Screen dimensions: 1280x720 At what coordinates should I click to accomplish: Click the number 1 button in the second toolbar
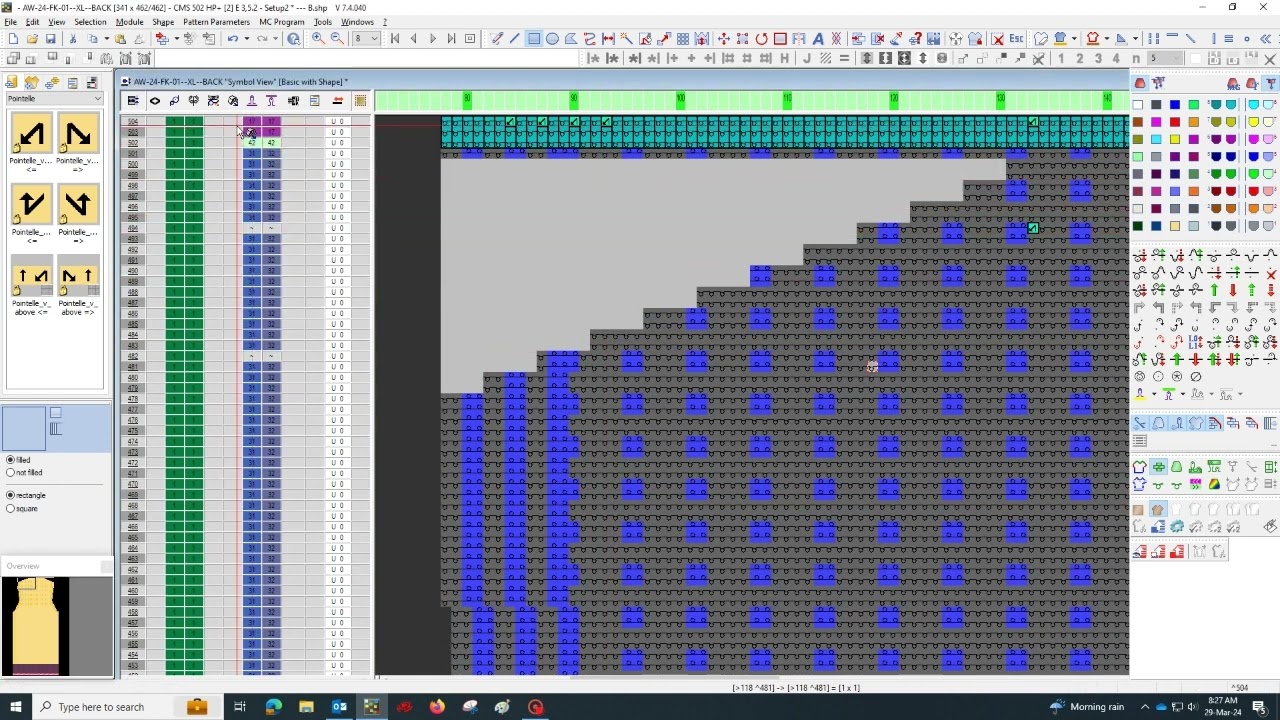pos(1060,59)
